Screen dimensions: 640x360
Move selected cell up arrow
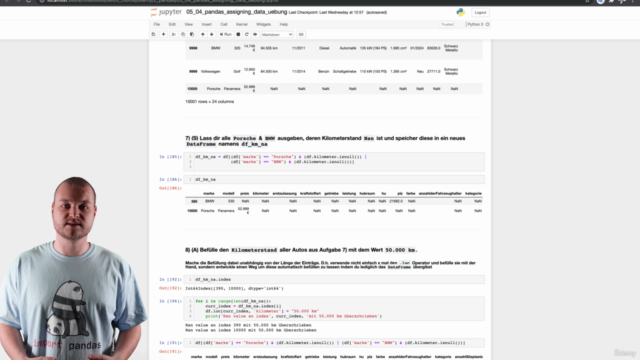(x=202, y=35)
